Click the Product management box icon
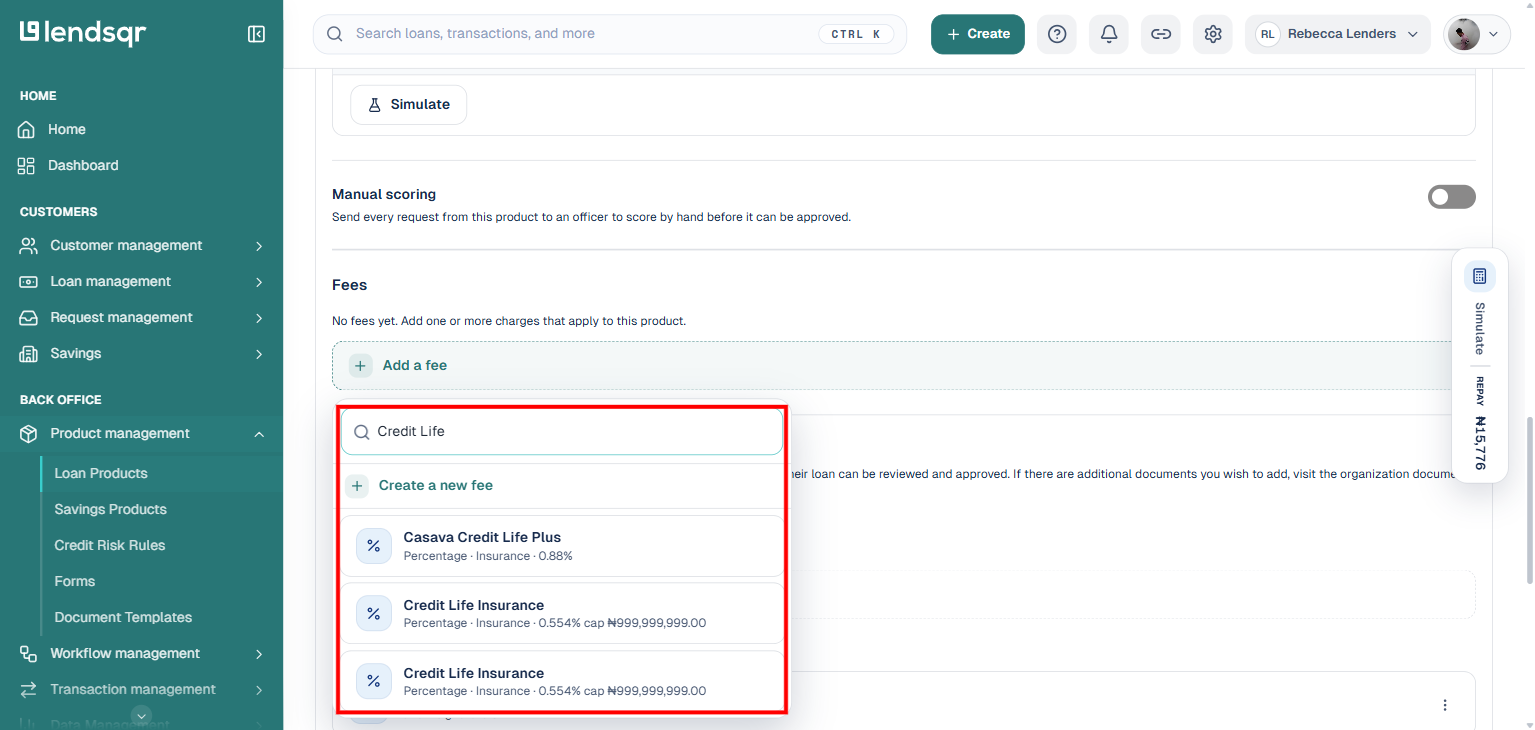1535x730 pixels. pyautogui.click(x=28, y=434)
